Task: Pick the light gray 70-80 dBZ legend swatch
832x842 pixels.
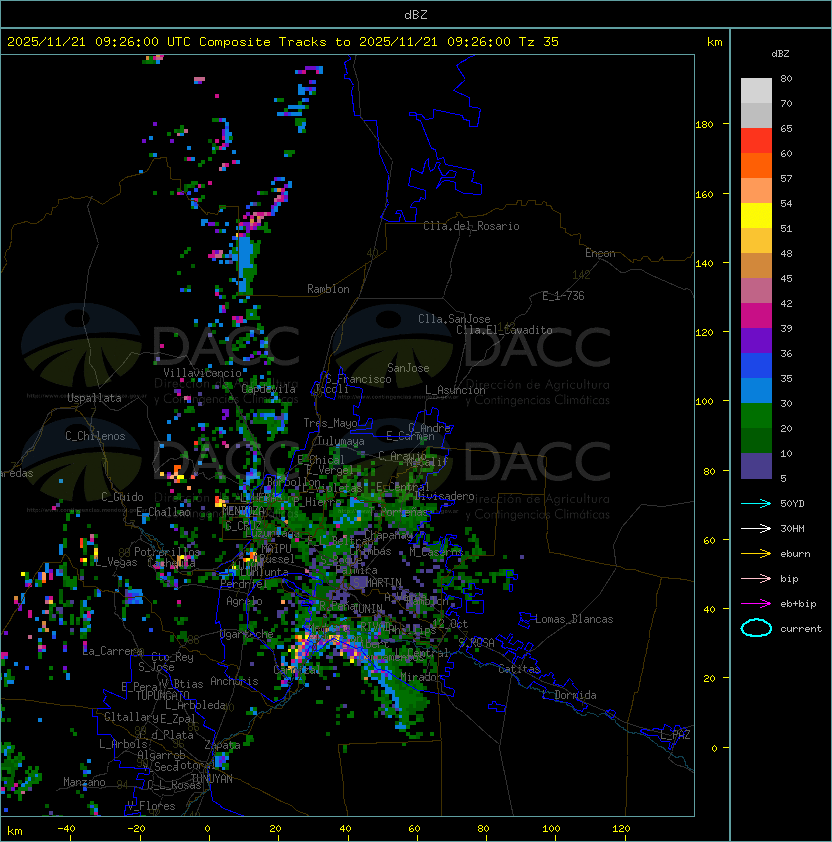Action: tap(756, 91)
